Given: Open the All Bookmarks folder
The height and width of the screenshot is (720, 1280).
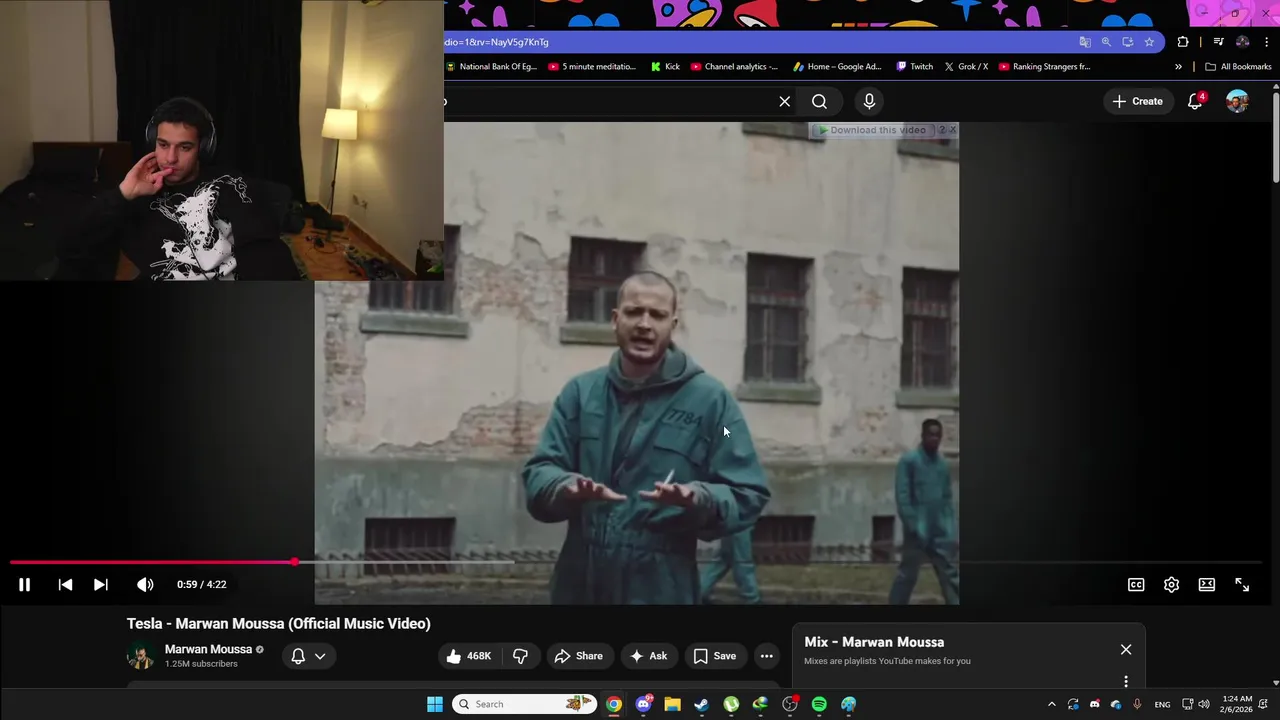Looking at the screenshot, I should click(x=1238, y=67).
